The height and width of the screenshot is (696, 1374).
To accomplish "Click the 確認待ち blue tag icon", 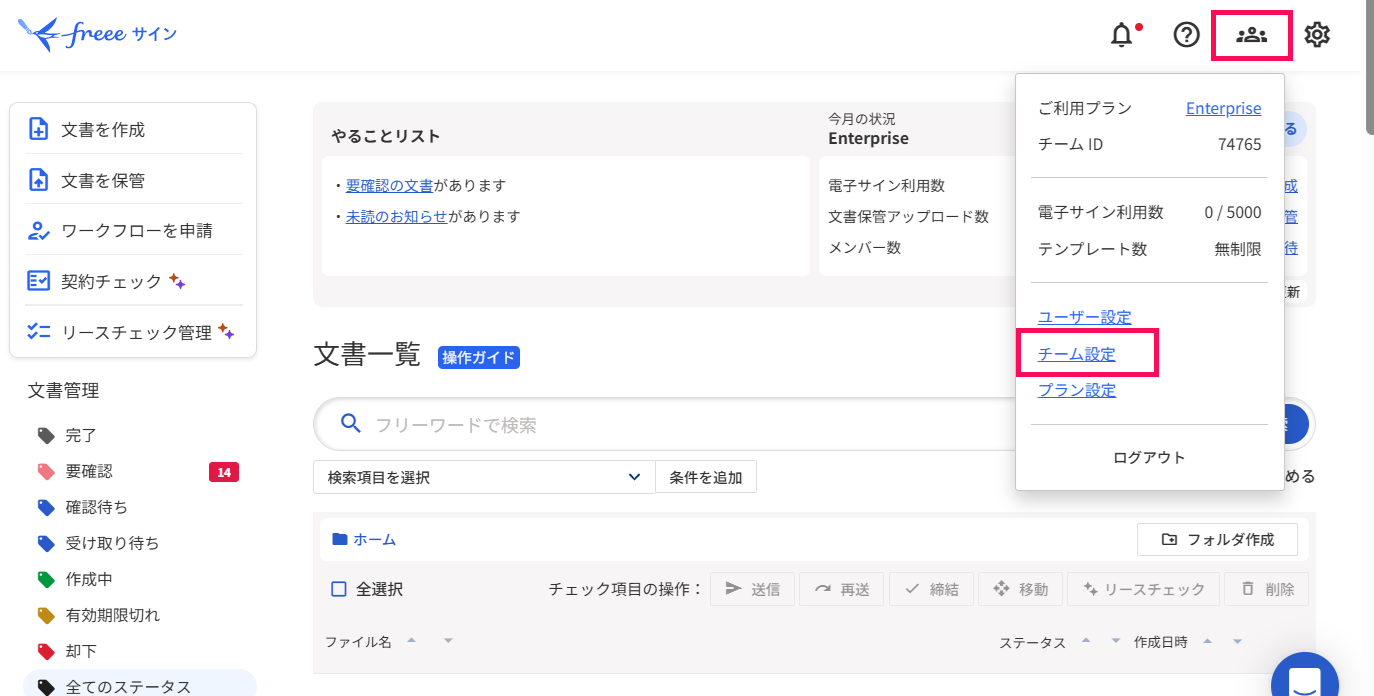I will (x=46, y=507).
